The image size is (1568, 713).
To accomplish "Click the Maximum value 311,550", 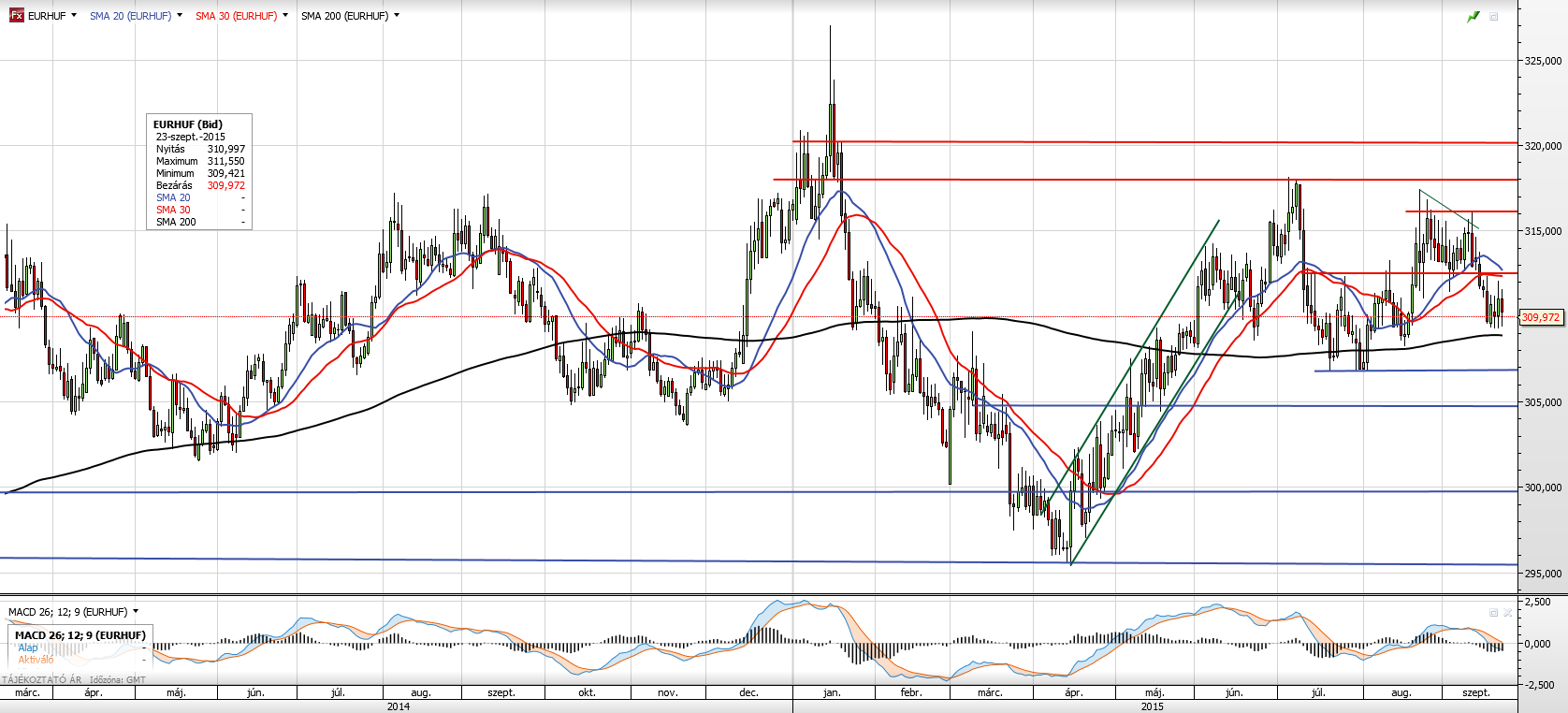I will point(226,161).
